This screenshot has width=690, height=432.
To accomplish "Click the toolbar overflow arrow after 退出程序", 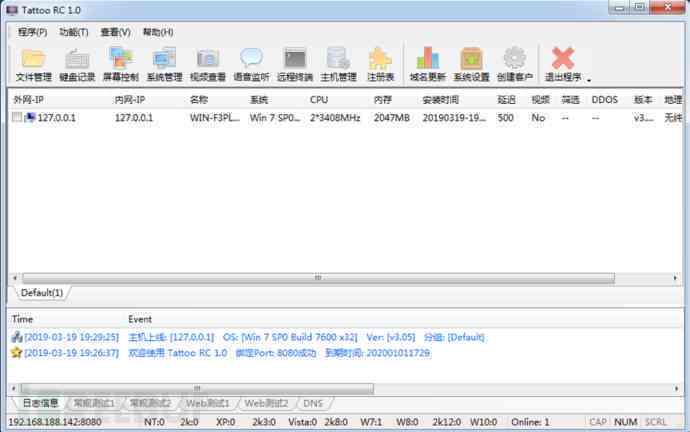I will coord(589,80).
